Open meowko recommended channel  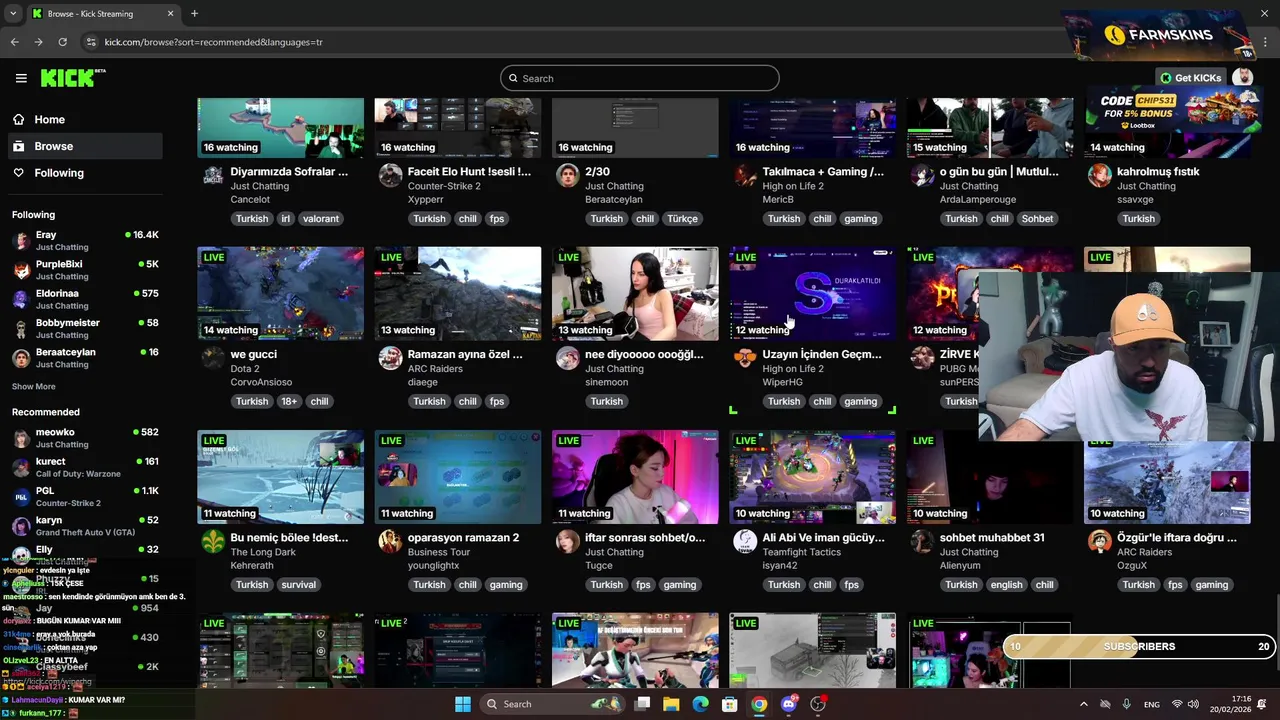[x=85, y=437]
